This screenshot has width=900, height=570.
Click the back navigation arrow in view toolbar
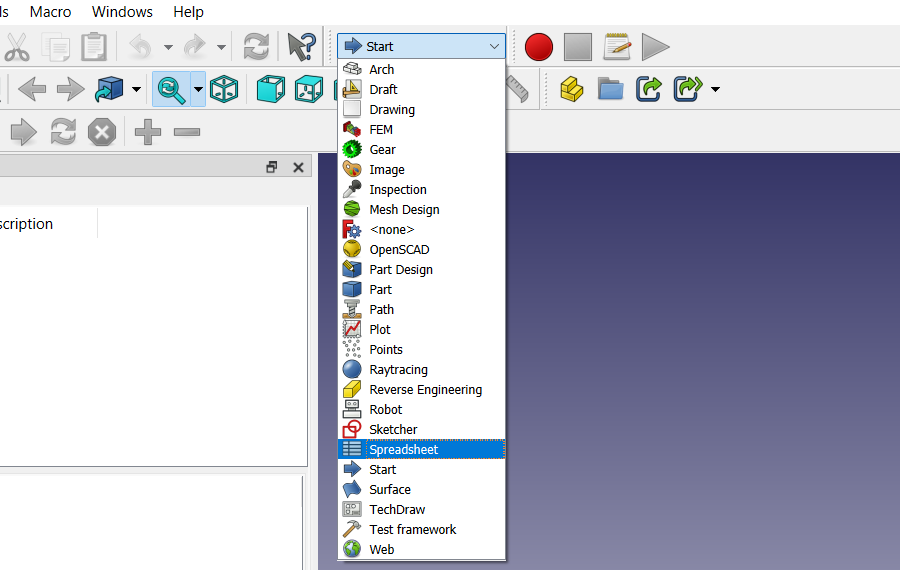pyautogui.click(x=32, y=90)
